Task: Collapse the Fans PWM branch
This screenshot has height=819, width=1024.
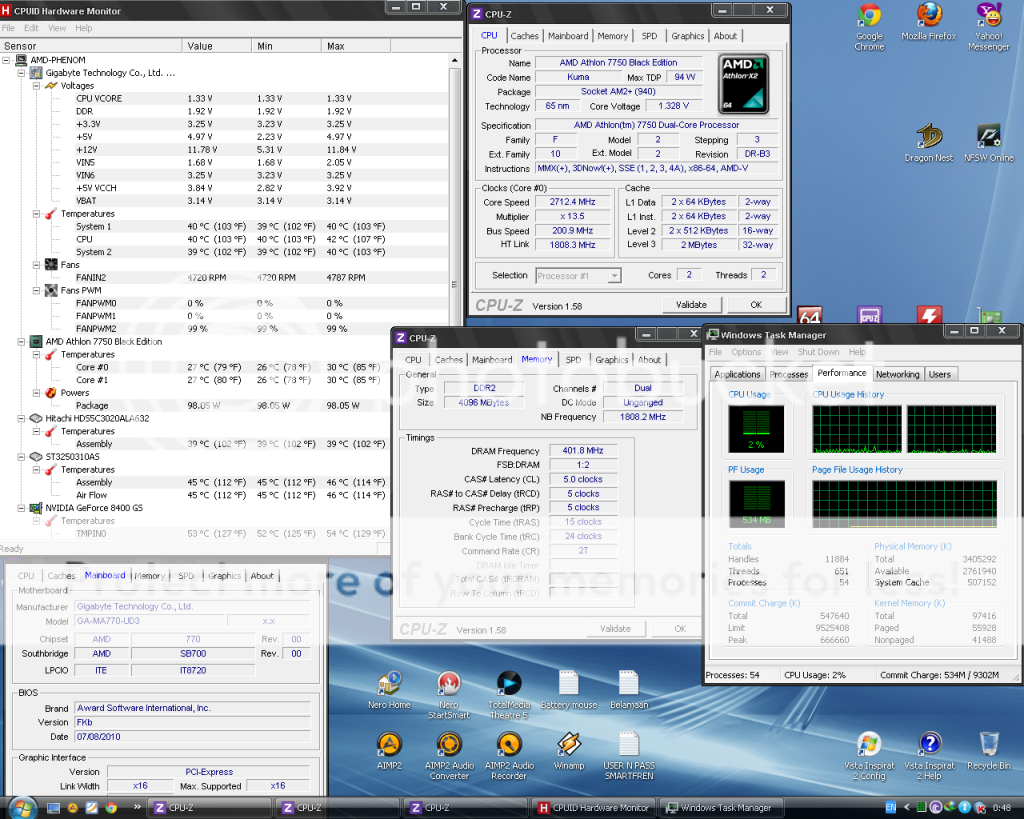Action: point(37,291)
